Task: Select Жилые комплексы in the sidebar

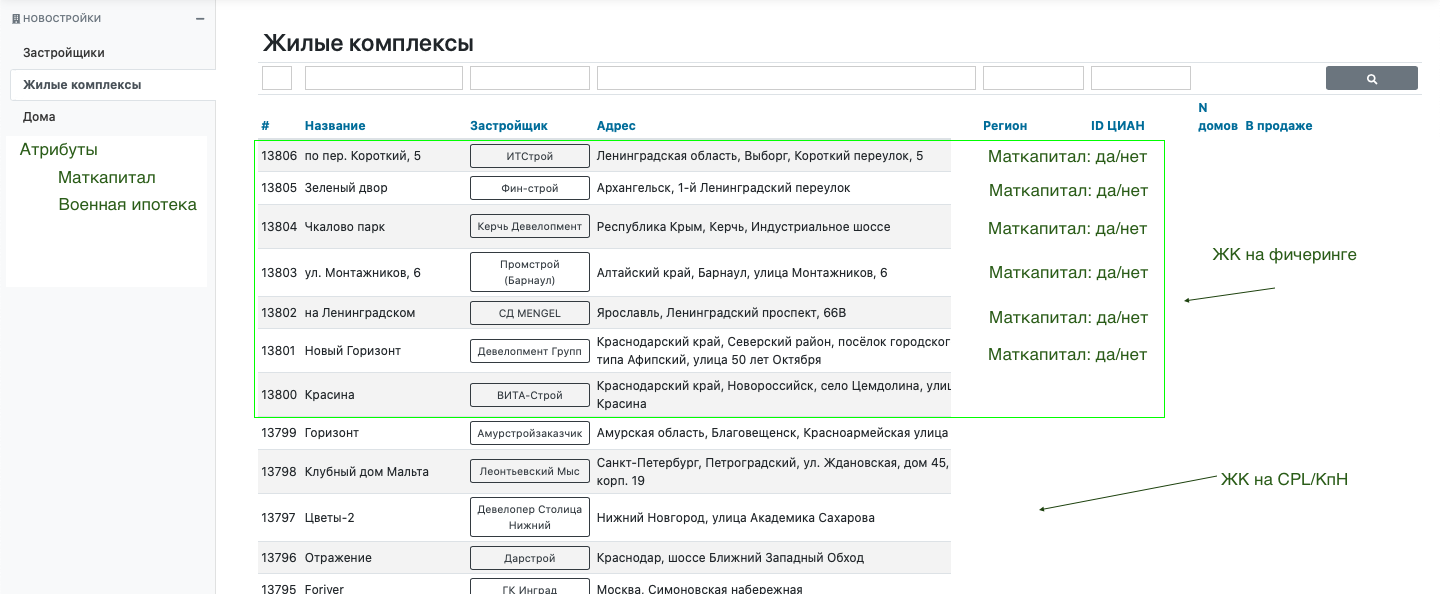Action: point(82,85)
